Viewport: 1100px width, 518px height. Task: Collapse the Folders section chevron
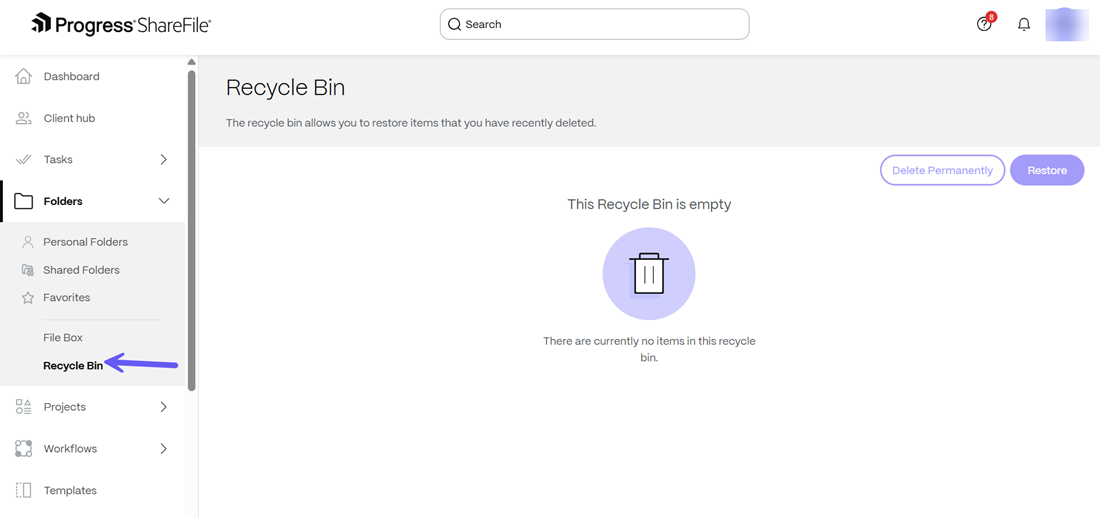click(164, 201)
